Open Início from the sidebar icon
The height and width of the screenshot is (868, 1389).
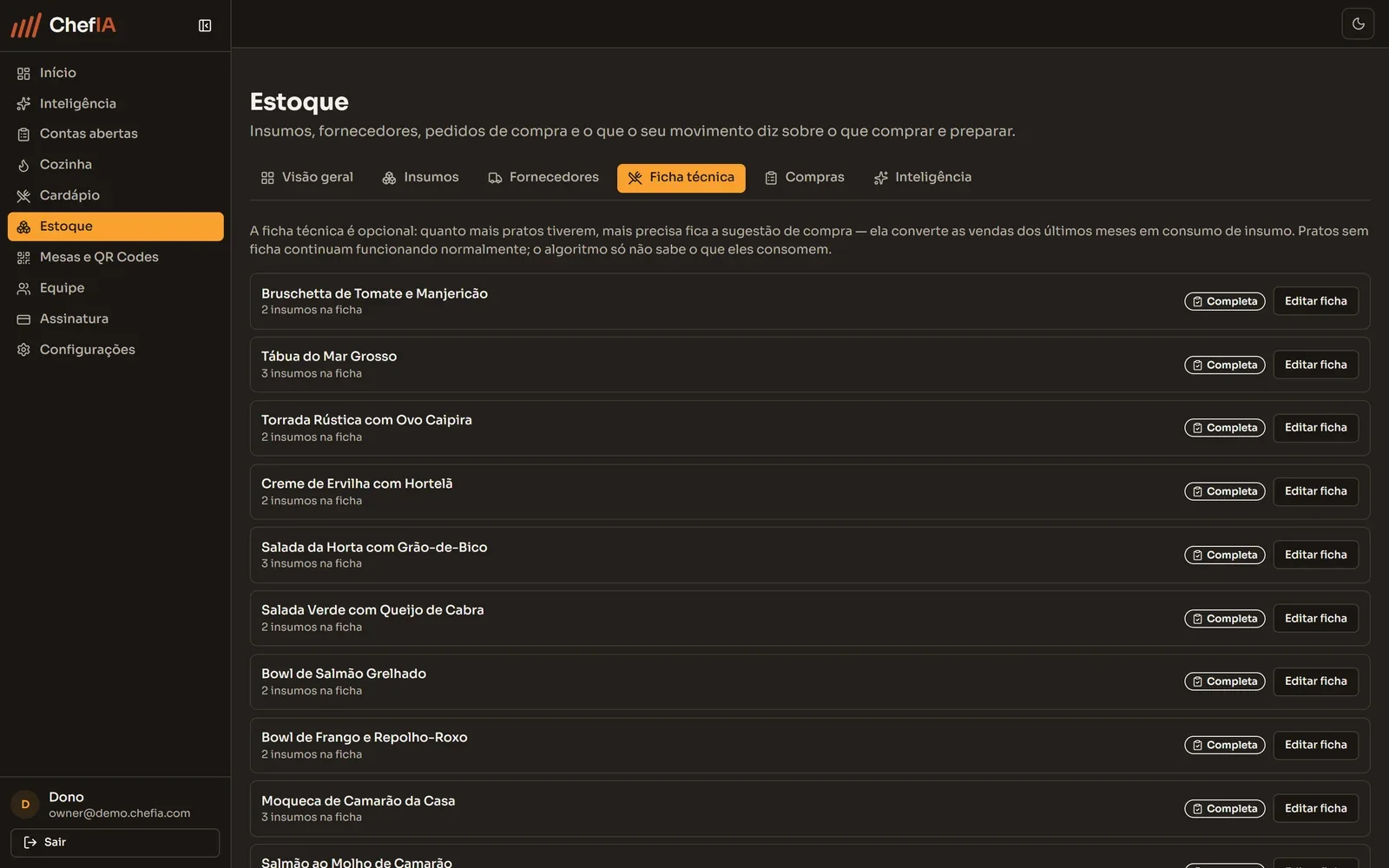tap(23, 74)
